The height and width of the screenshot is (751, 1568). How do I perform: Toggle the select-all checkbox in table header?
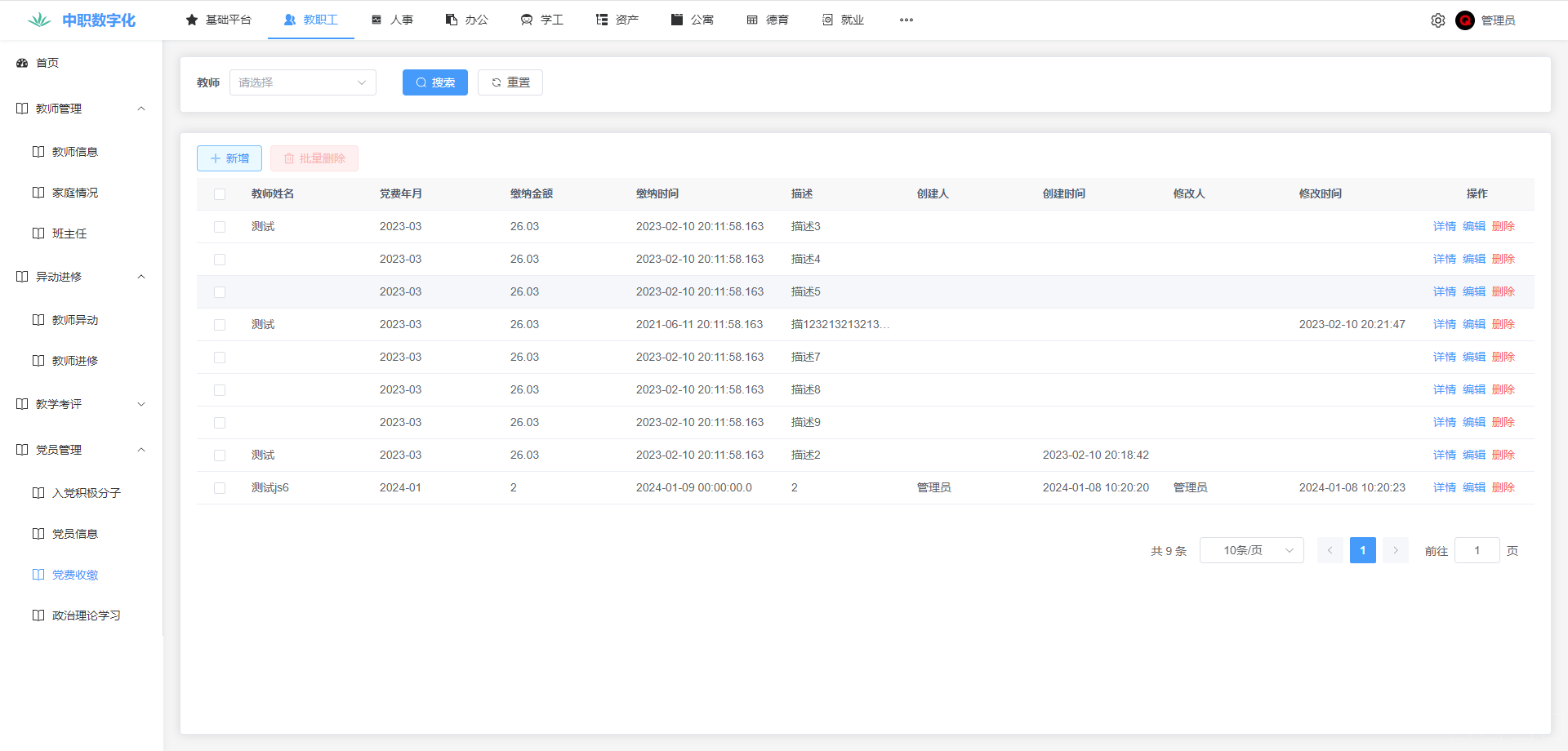tap(220, 194)
